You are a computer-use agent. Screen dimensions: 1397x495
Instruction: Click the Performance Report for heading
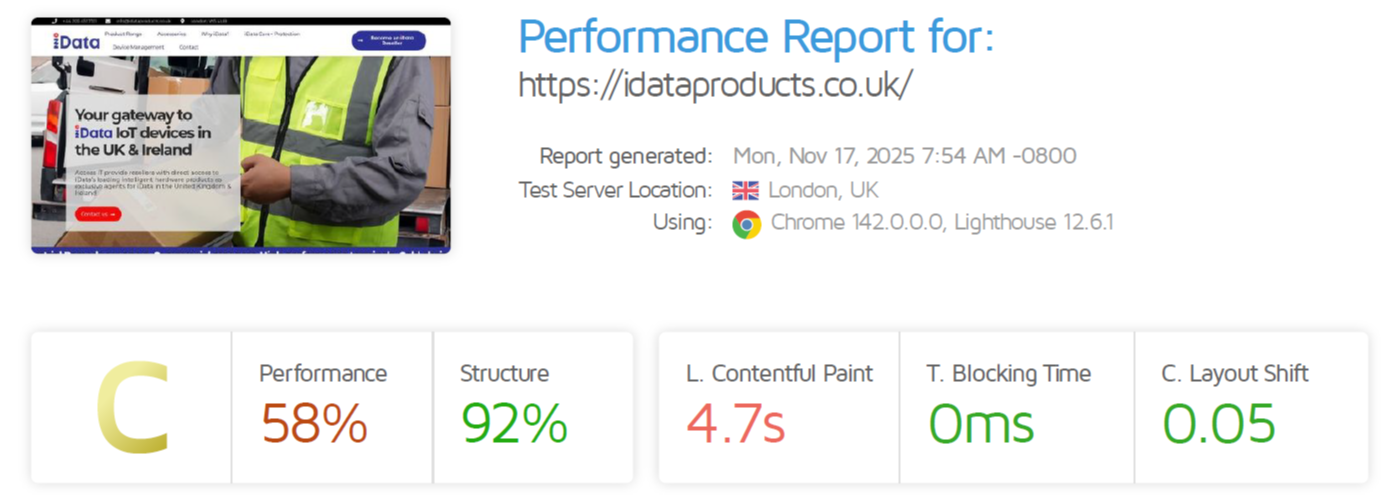click(x=756, y=38)
